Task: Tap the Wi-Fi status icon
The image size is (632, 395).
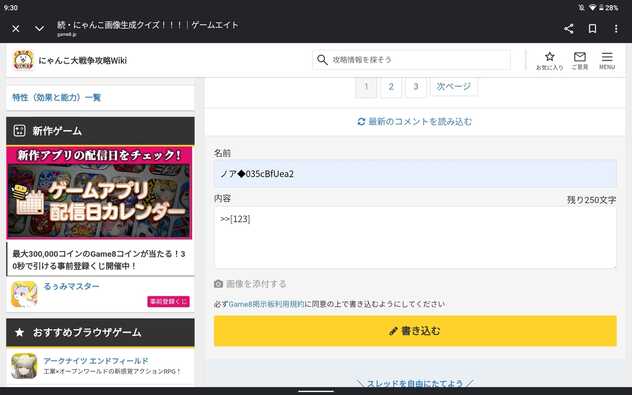Action: point(592,8)
